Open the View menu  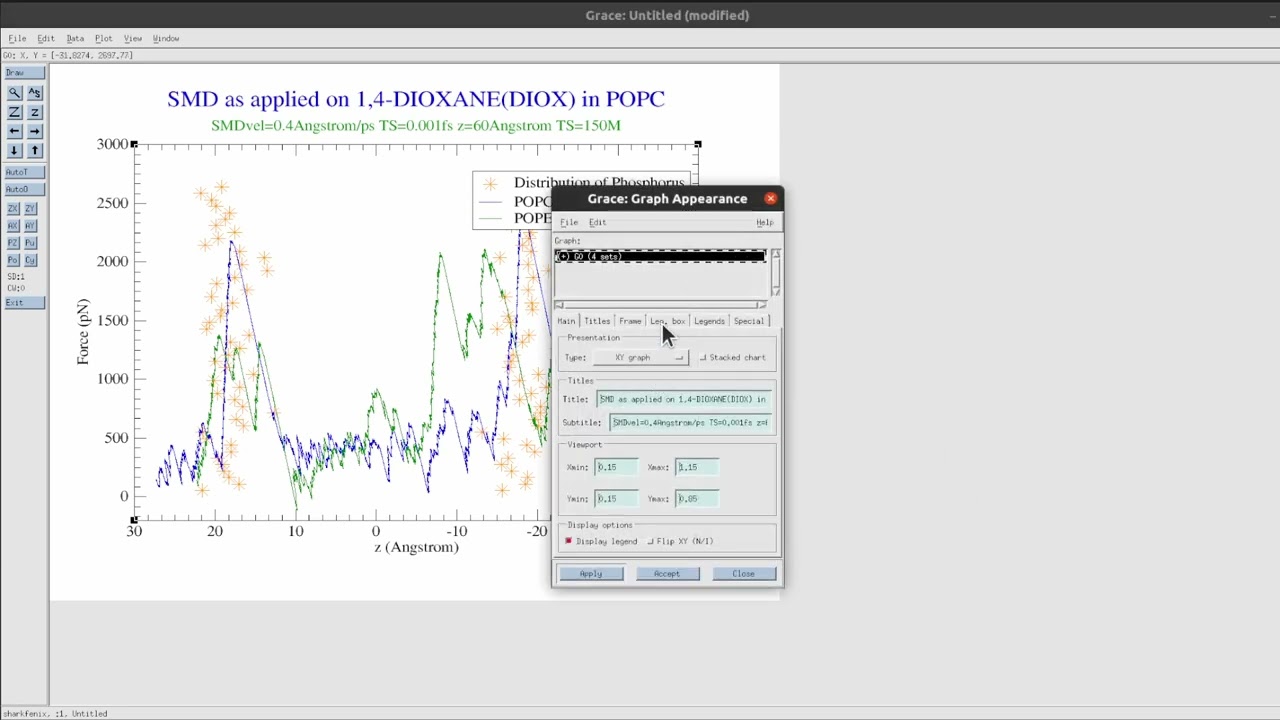pos(132,38)
